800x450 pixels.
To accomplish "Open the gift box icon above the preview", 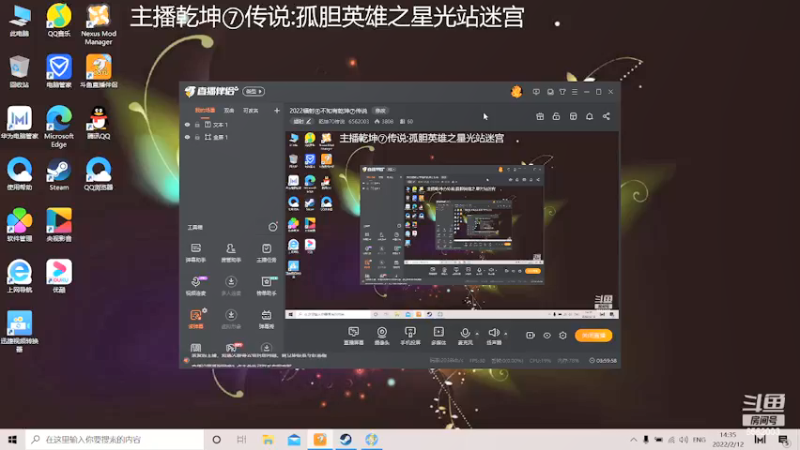I will coord(540,116).
